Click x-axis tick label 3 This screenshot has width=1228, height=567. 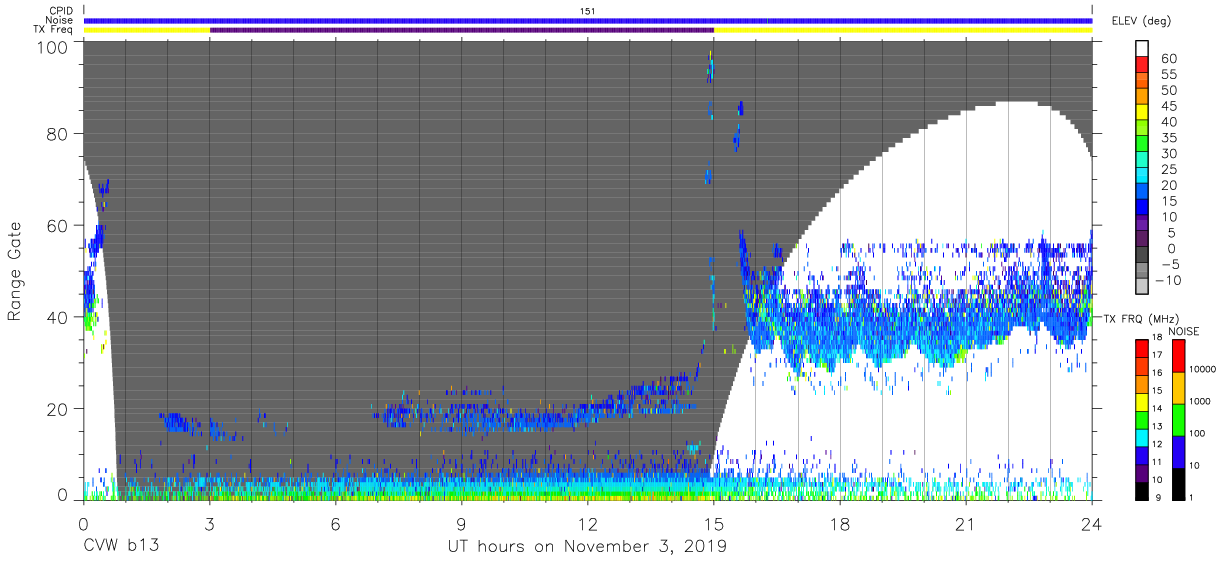coord(209,523)
